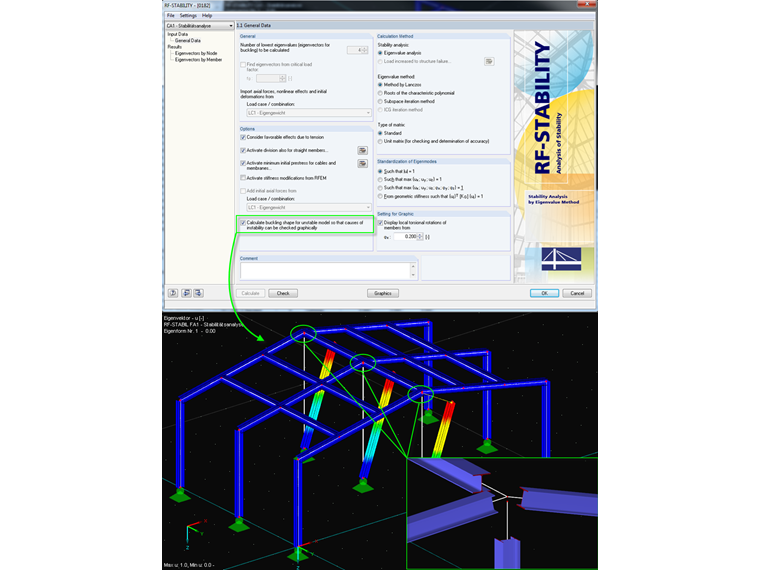Open Load case dropdown under General section

(309, 113)
